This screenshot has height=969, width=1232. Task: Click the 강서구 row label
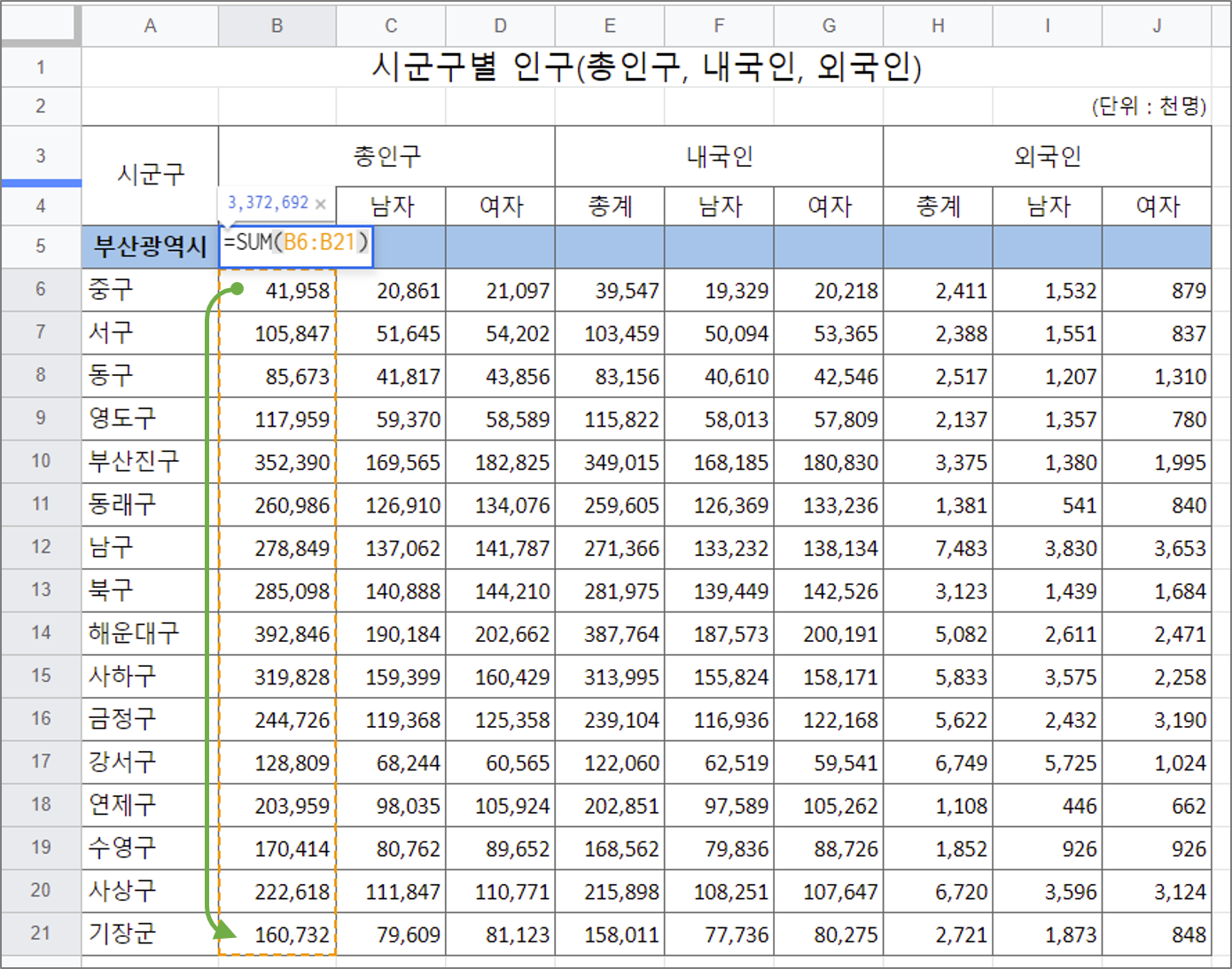(x=150, y=762)
